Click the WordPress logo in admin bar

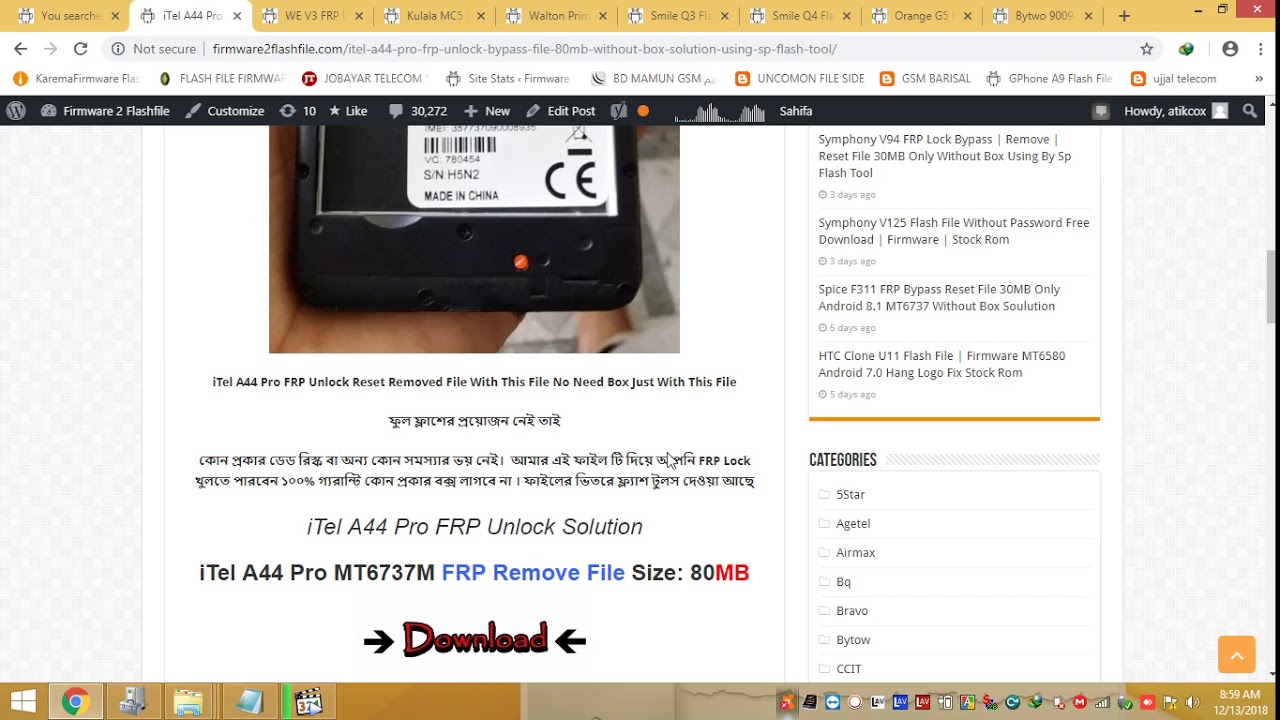point(15,111)
